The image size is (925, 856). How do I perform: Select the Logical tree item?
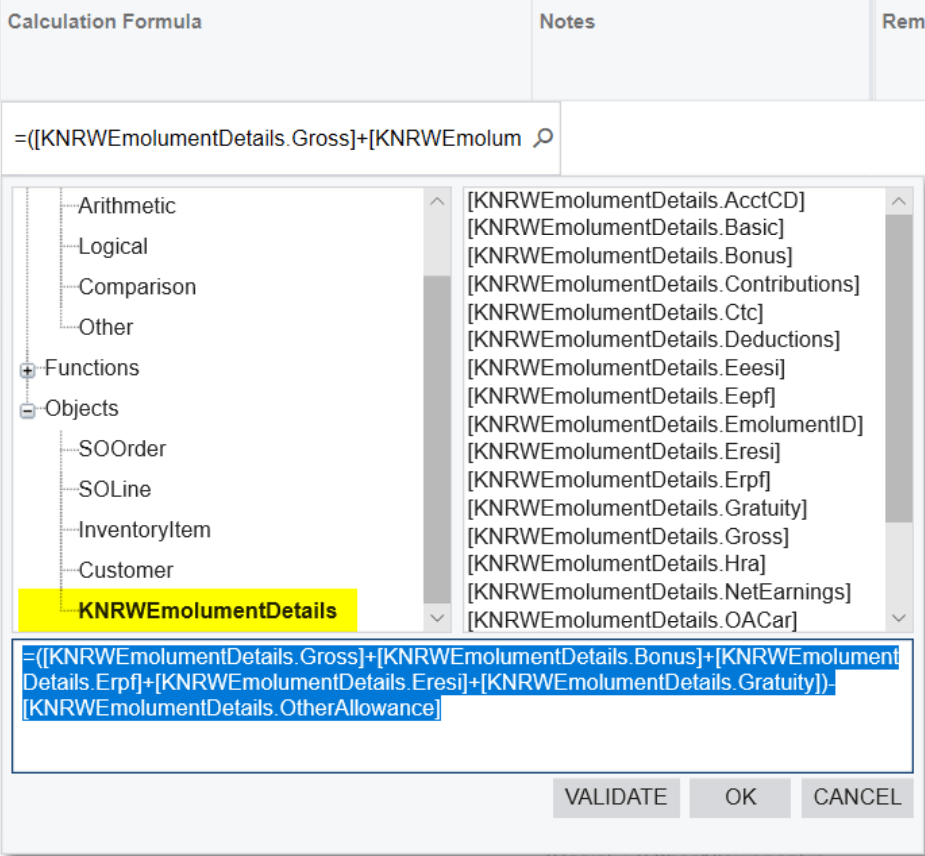point(113,247)
